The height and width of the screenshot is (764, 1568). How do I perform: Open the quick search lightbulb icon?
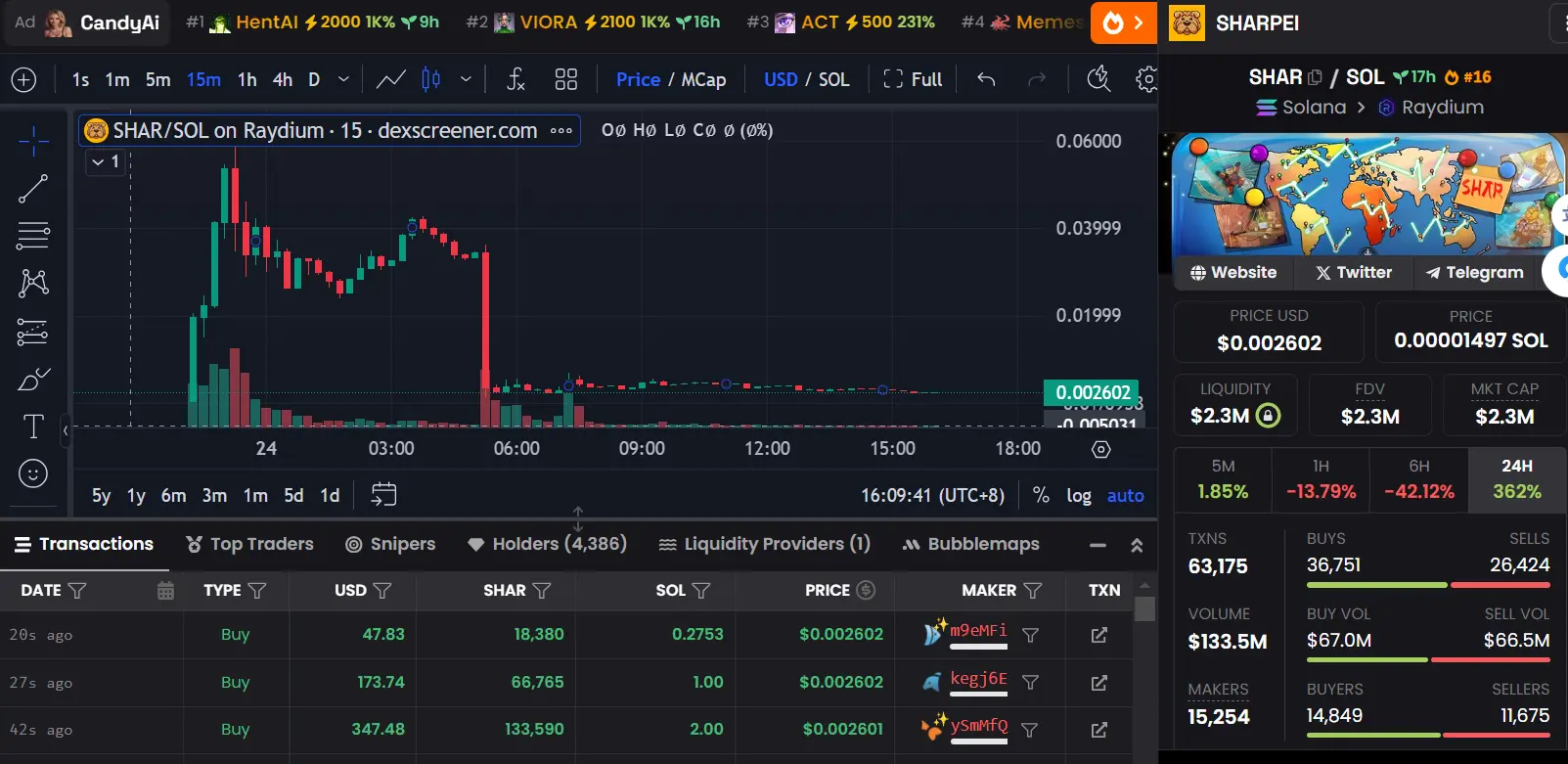[1098, 79]
